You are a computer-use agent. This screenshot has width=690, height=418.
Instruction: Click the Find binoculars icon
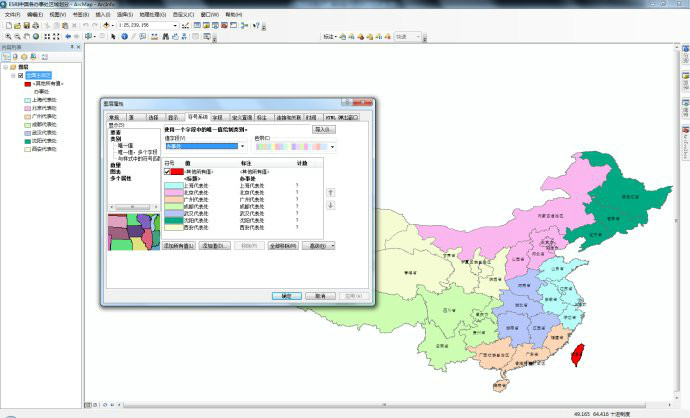pos(165,37)
